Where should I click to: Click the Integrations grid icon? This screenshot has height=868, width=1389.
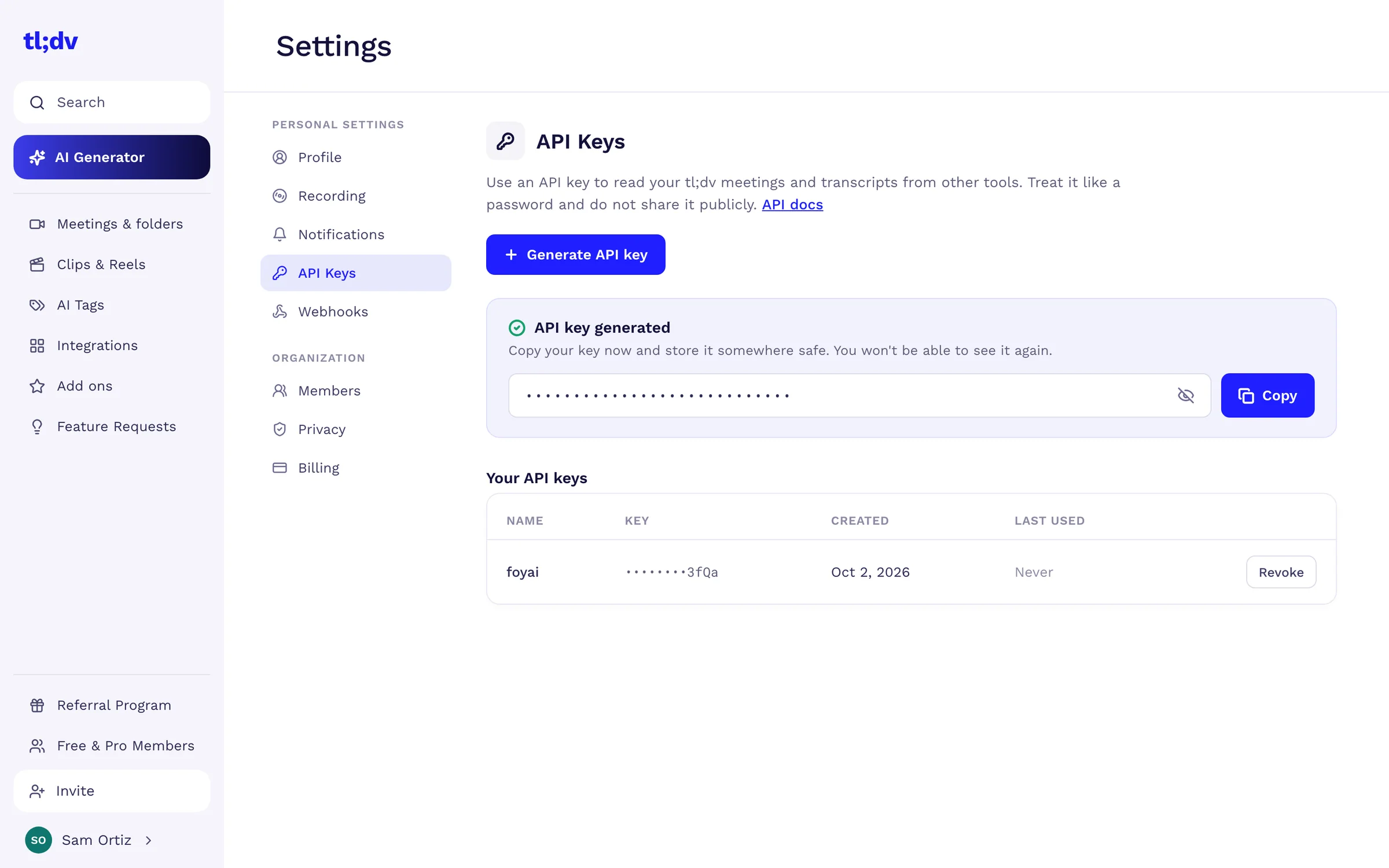tap(37, 345)
